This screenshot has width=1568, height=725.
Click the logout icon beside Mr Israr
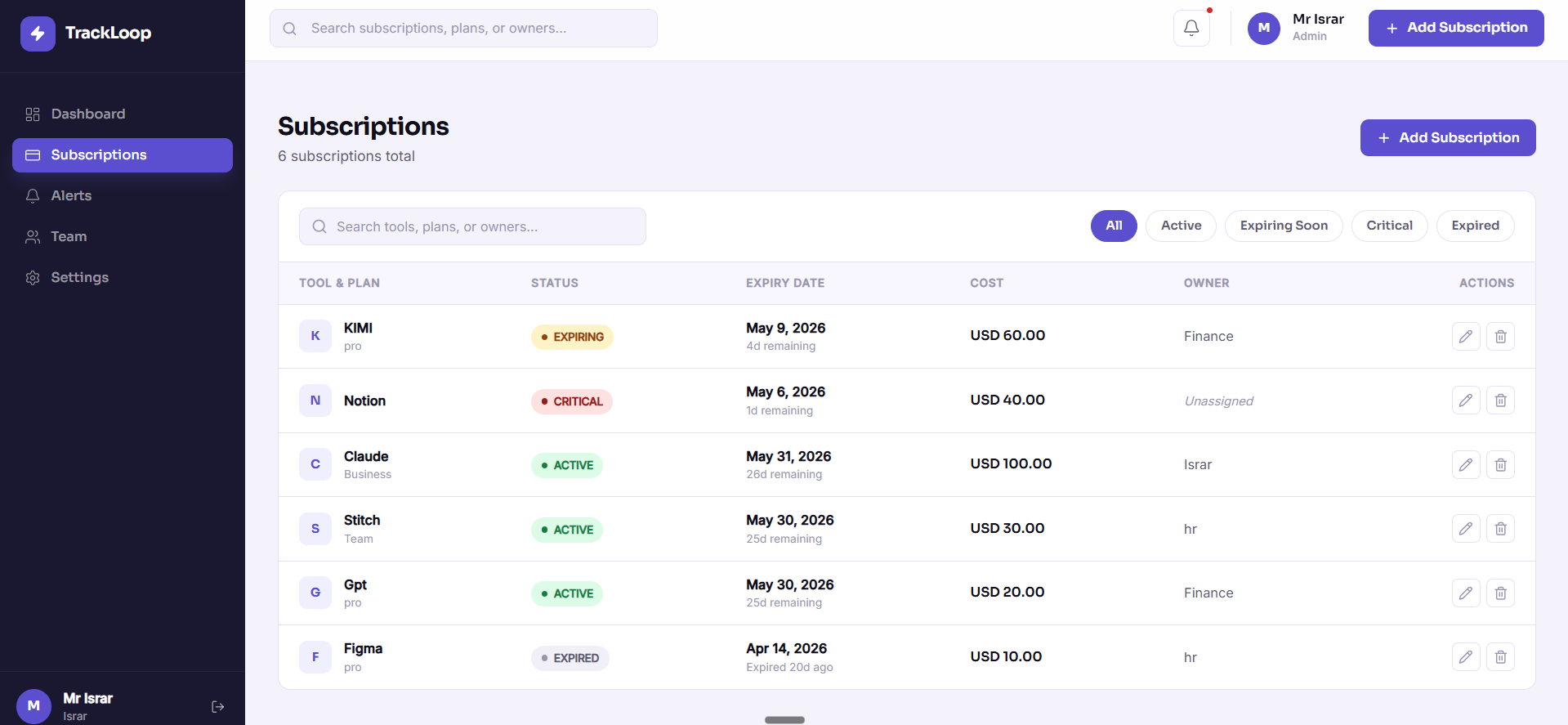pyautogui.click(x=217, y=707)
